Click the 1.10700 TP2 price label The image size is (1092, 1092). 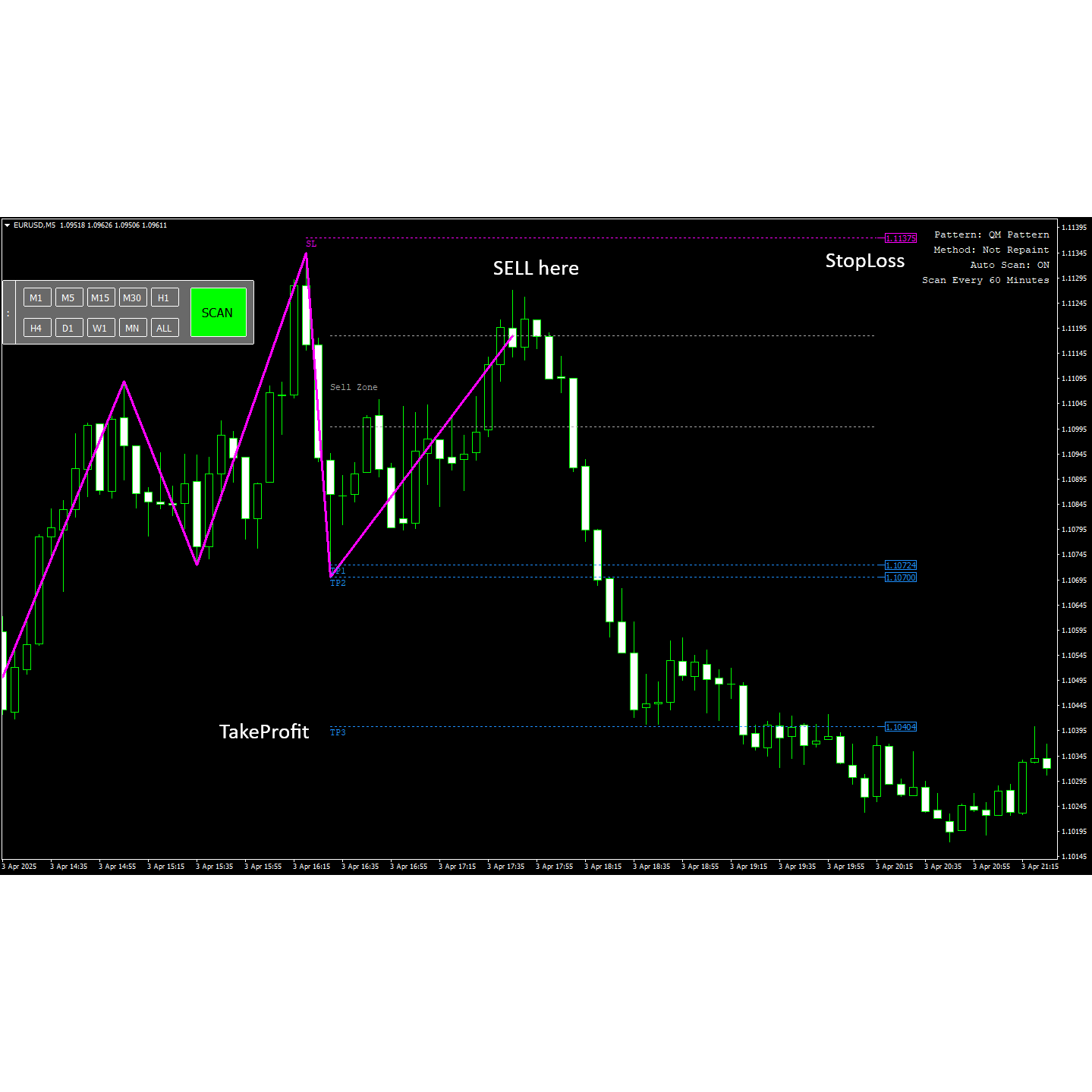901,577
